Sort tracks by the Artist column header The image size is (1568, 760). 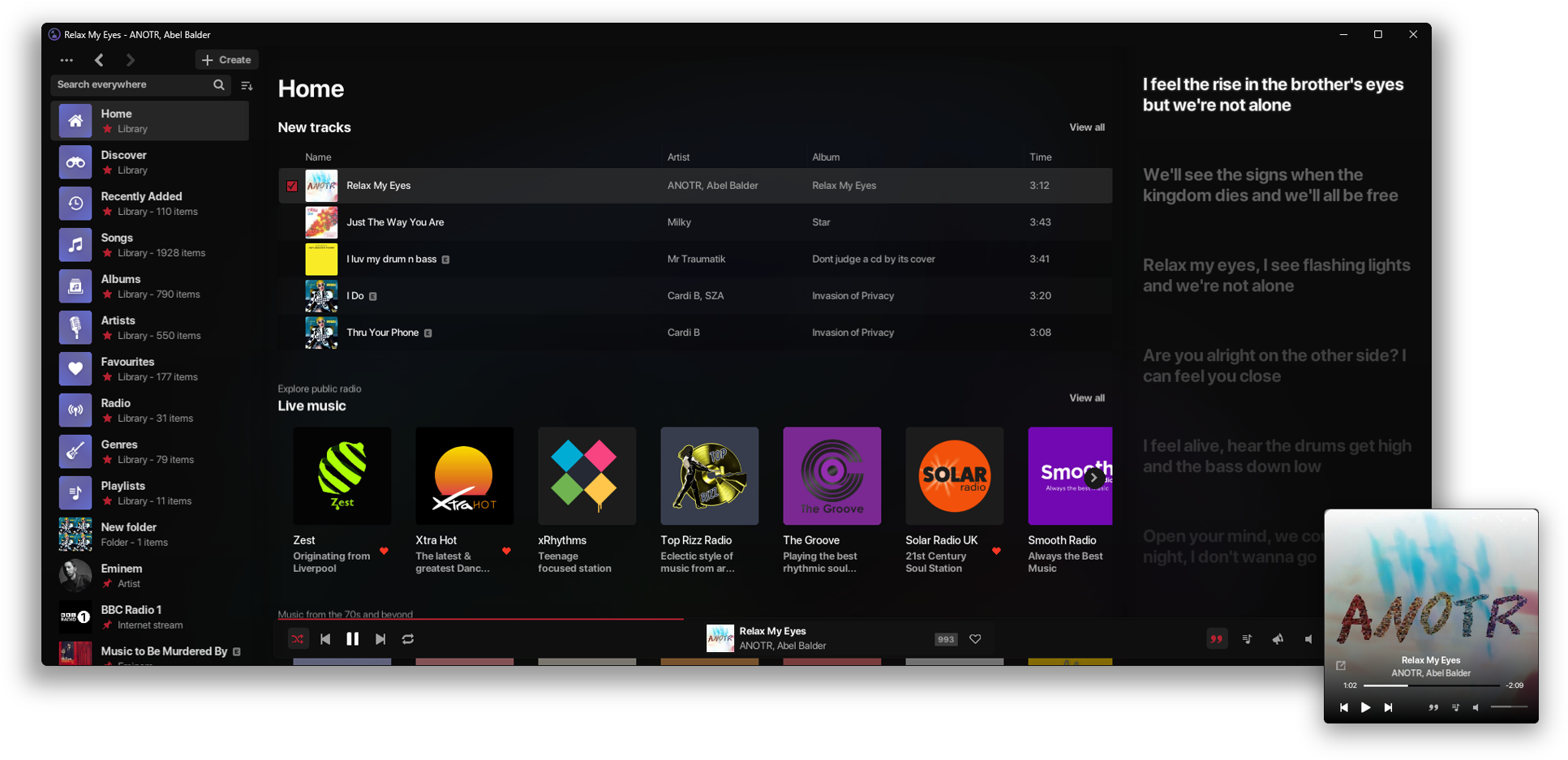(678, 157)
